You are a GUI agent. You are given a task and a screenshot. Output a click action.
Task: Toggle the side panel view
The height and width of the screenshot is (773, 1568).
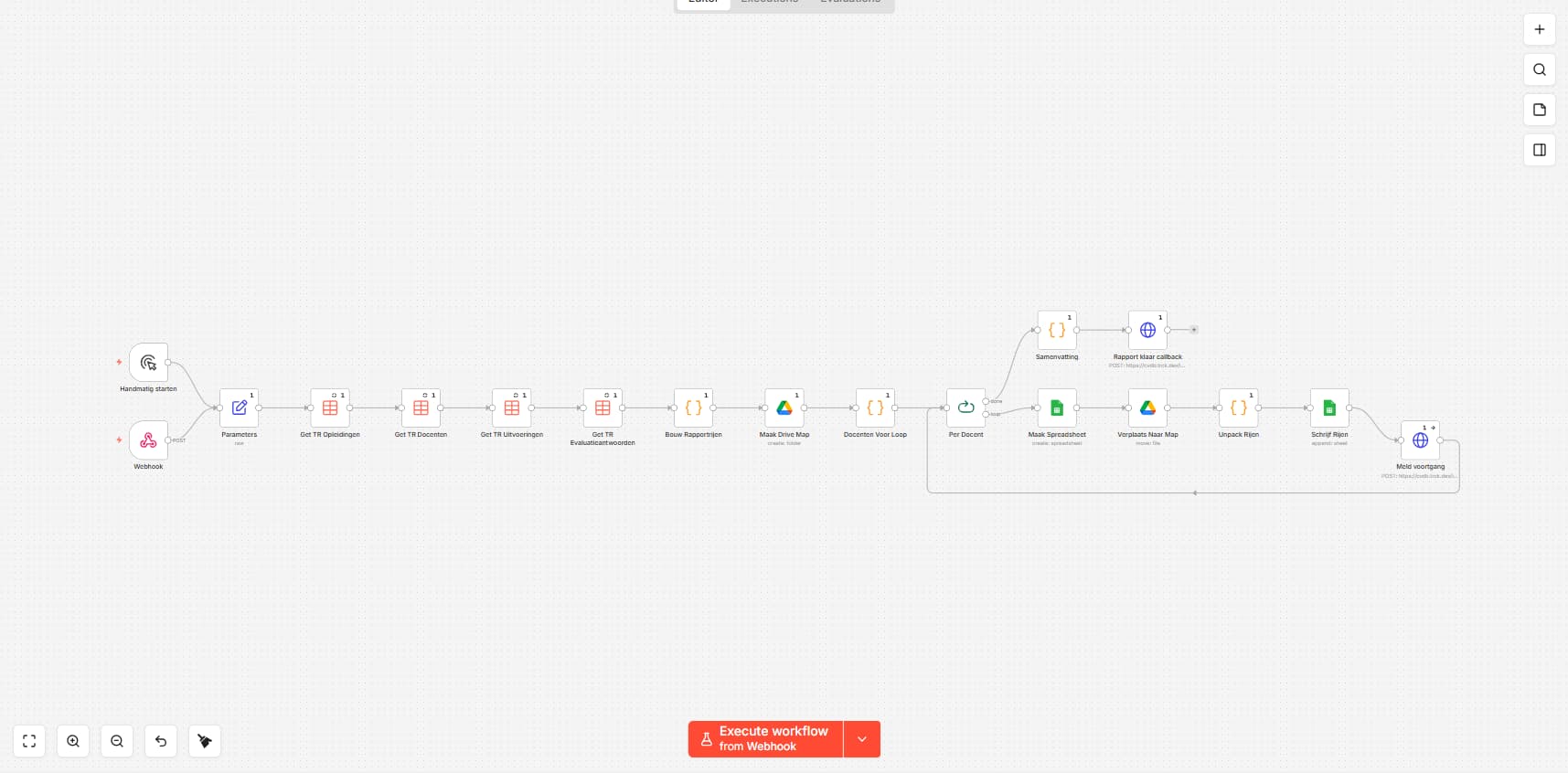click(1540, 150)
